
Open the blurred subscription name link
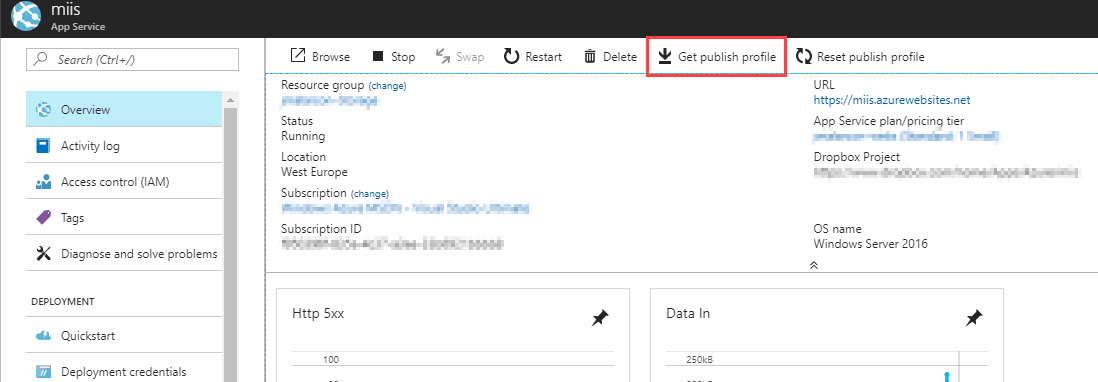pyautogui.click(x=405, y=208)
